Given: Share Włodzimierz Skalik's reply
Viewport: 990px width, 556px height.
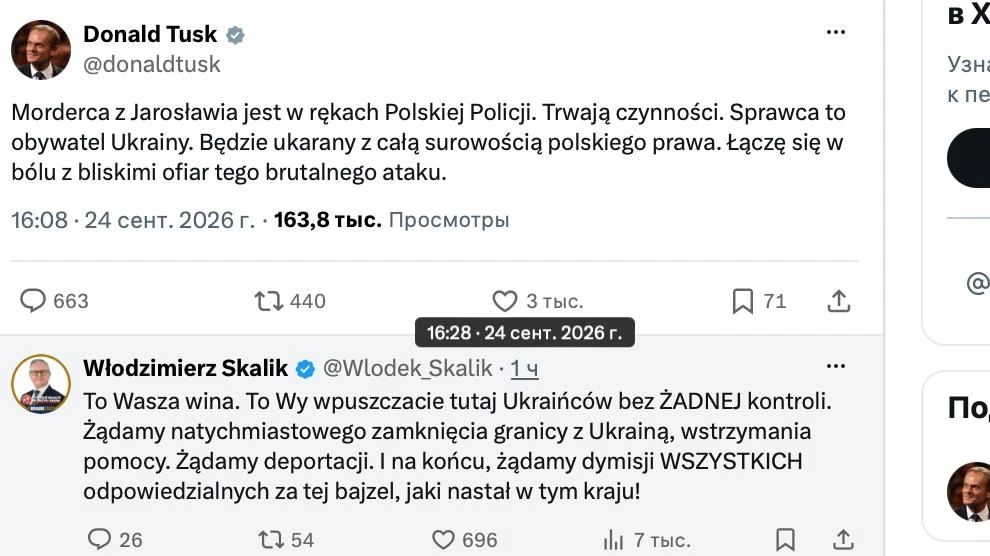Looking at the screenshot, I should click(x=843, y=540).
